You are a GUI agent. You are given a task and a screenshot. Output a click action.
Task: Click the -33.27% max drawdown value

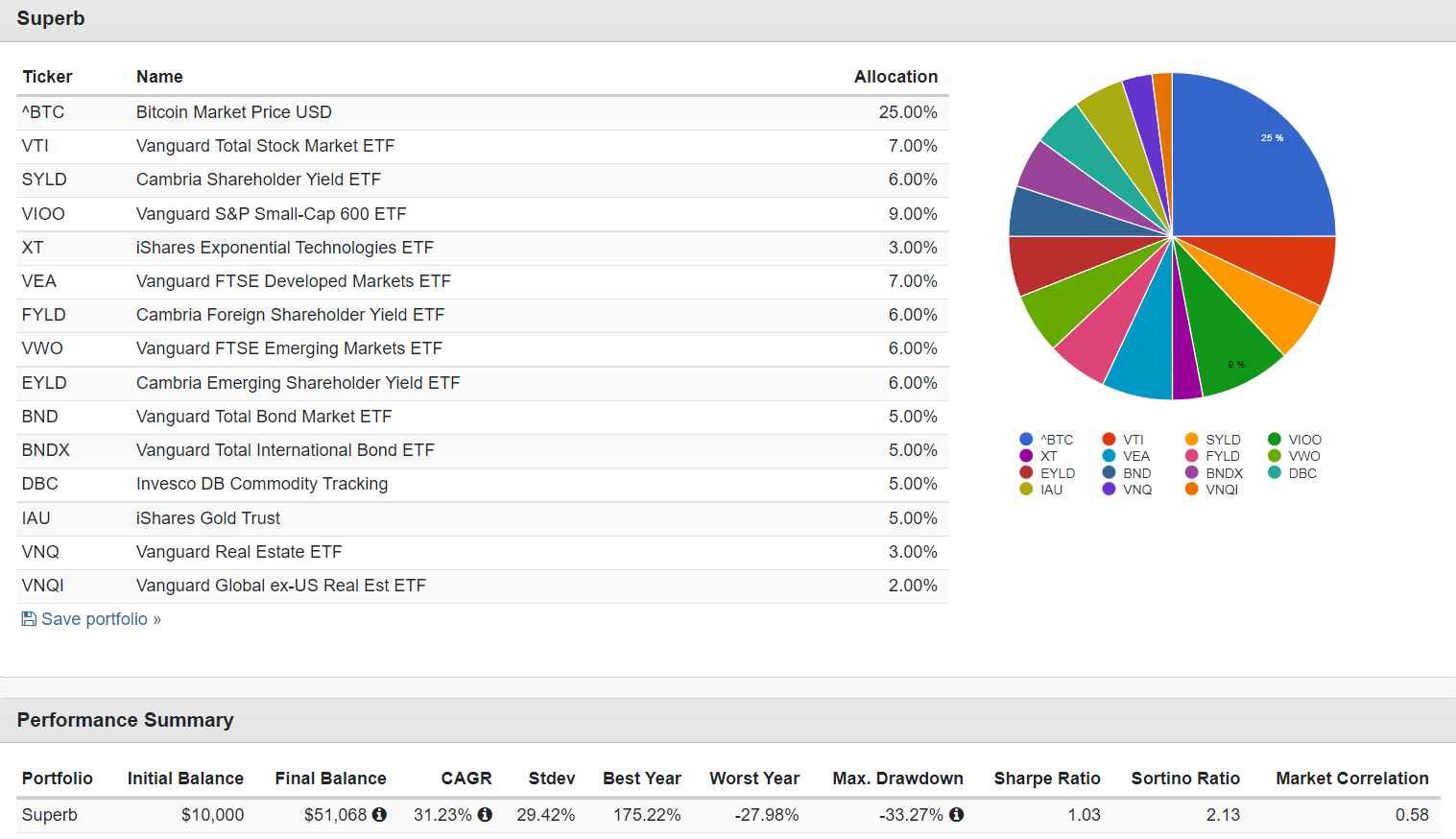911,815
